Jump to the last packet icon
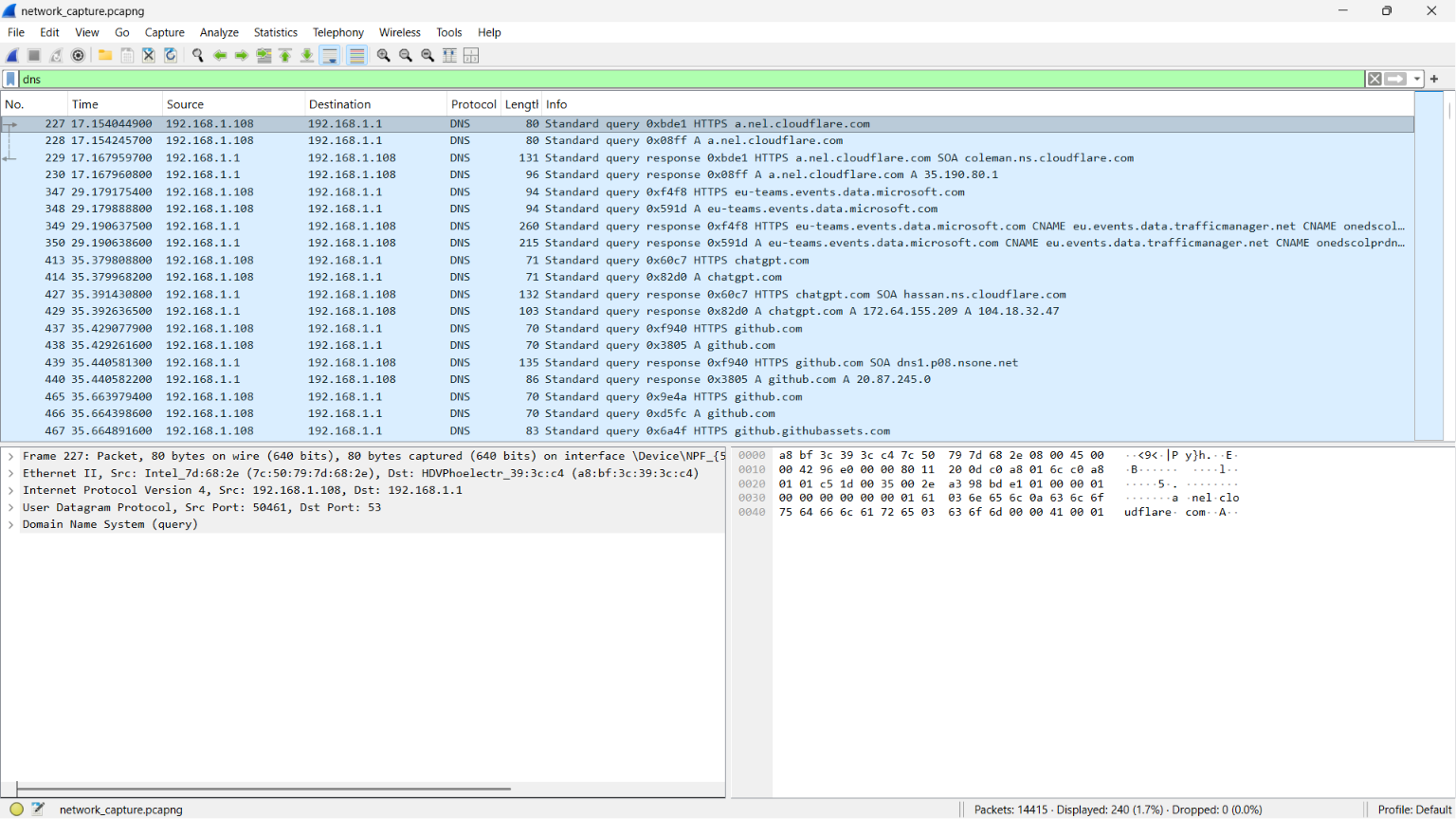1456x819 pixels. [307, 55]
